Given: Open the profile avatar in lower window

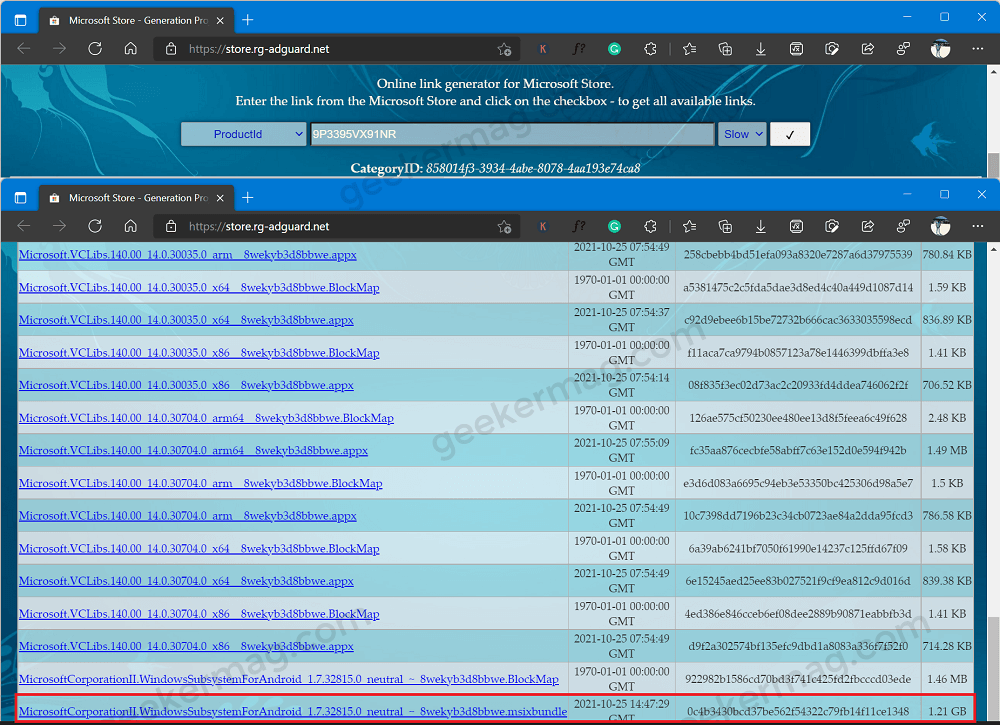Looking at the screenshot, I should tap(940, 226).
